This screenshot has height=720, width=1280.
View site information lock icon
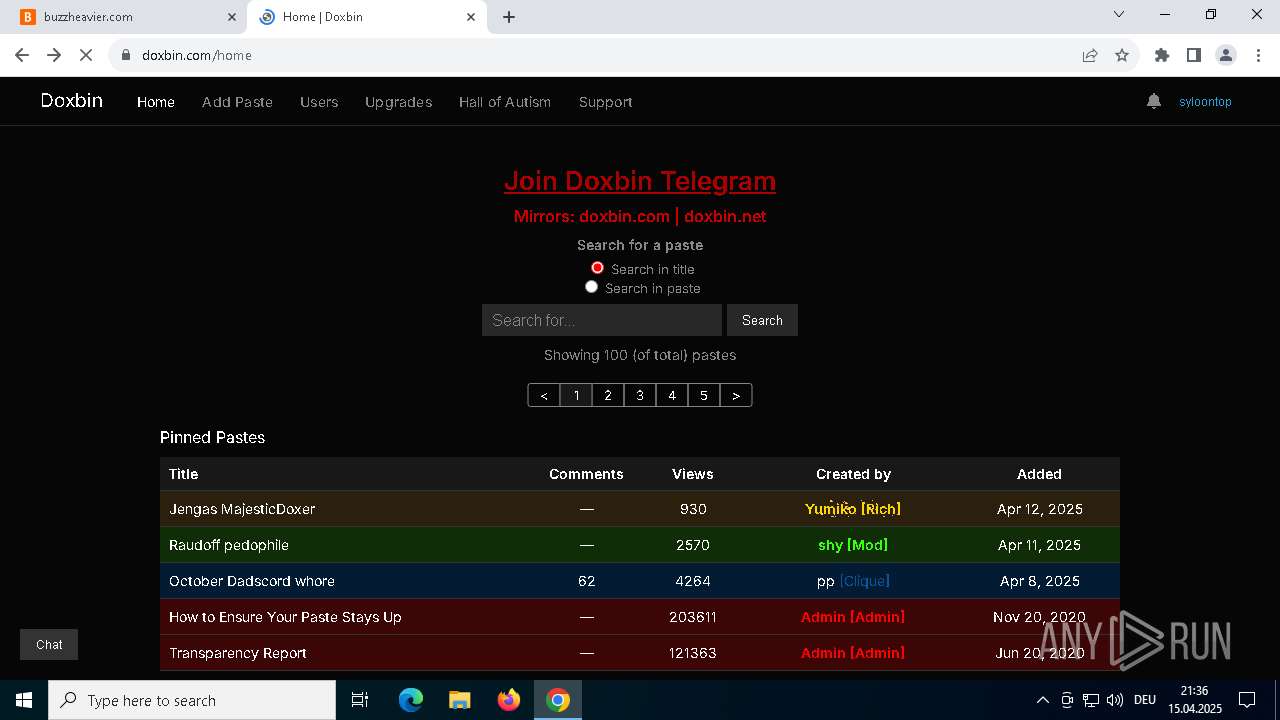point(126,55)
